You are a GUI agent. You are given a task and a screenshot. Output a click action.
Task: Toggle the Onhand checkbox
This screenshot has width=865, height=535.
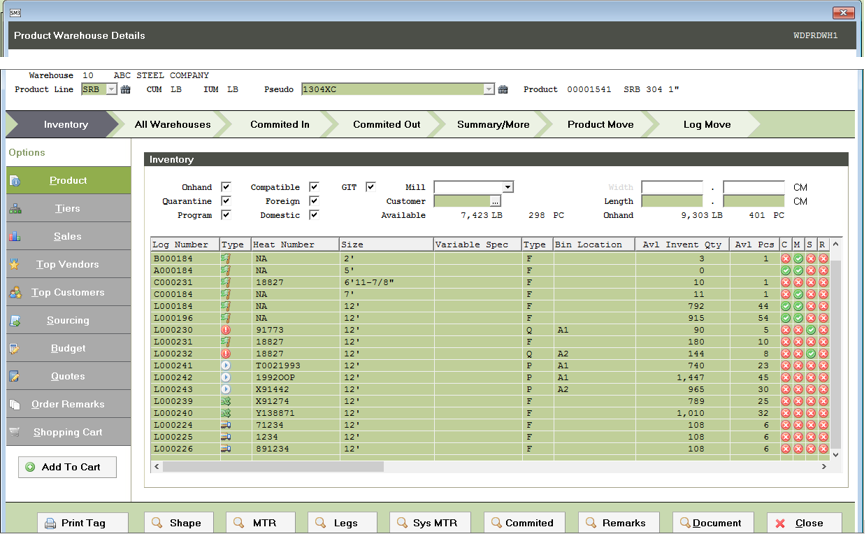(226, 187)
